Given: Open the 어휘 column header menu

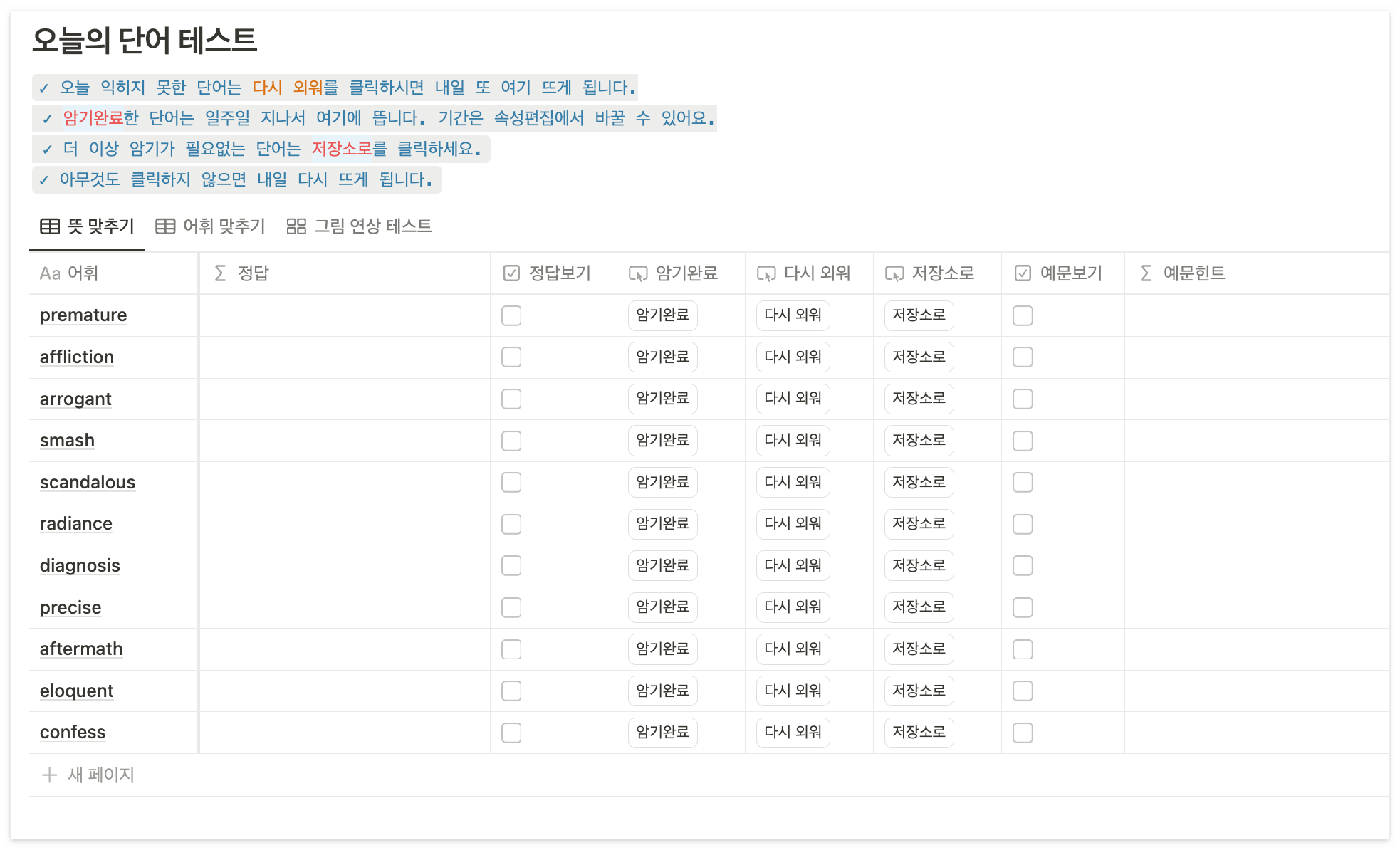Looking at the screenshot, I should 83,273.
